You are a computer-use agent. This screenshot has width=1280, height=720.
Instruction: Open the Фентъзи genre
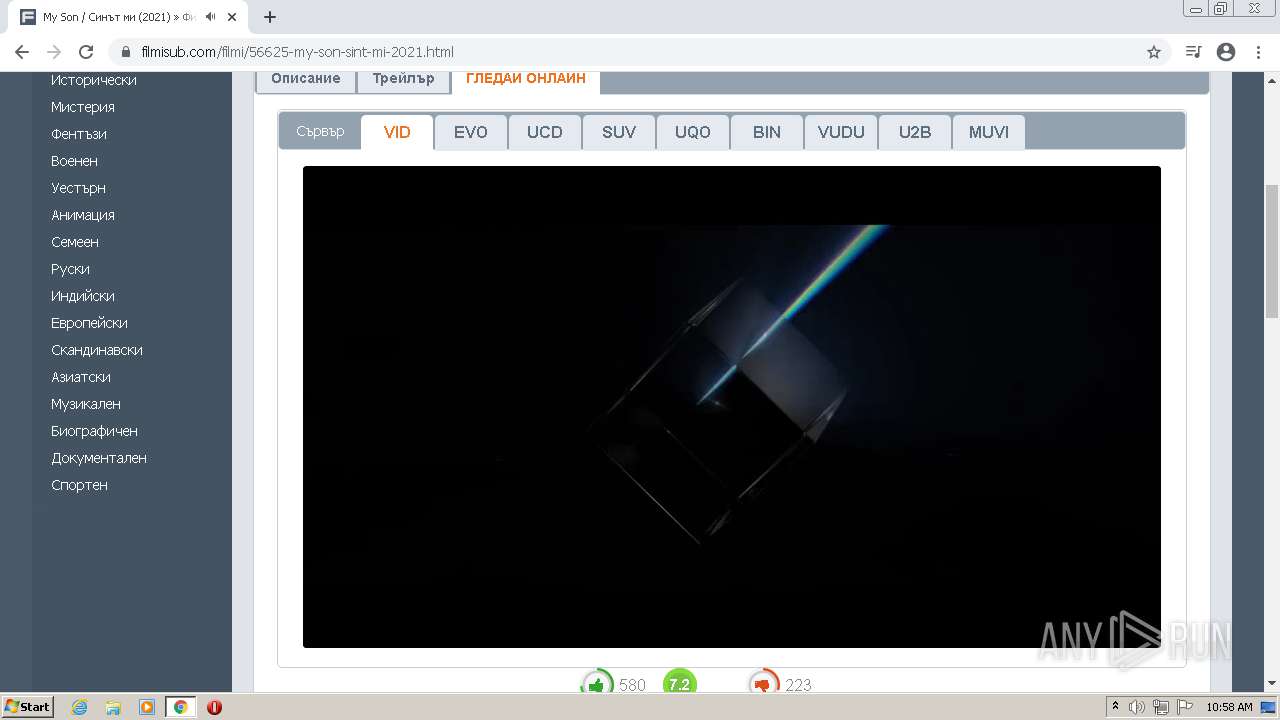[x=79, y=134]
